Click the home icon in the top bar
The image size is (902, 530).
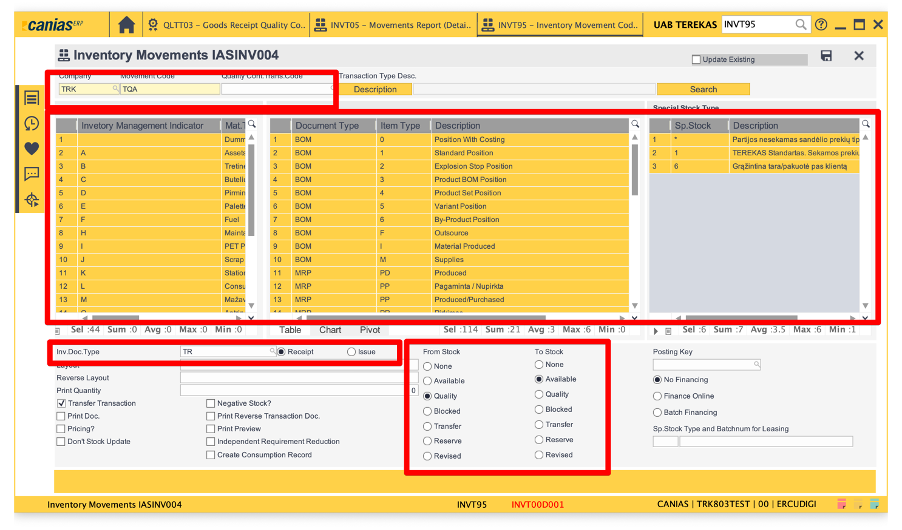[126, 24]
